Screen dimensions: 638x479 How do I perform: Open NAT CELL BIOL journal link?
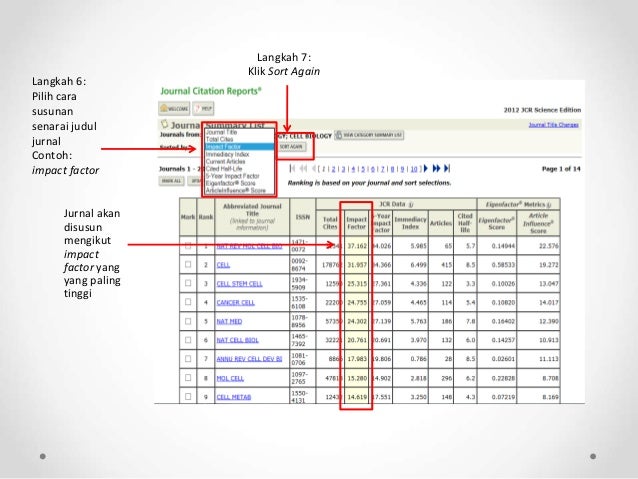click(238, 340)
